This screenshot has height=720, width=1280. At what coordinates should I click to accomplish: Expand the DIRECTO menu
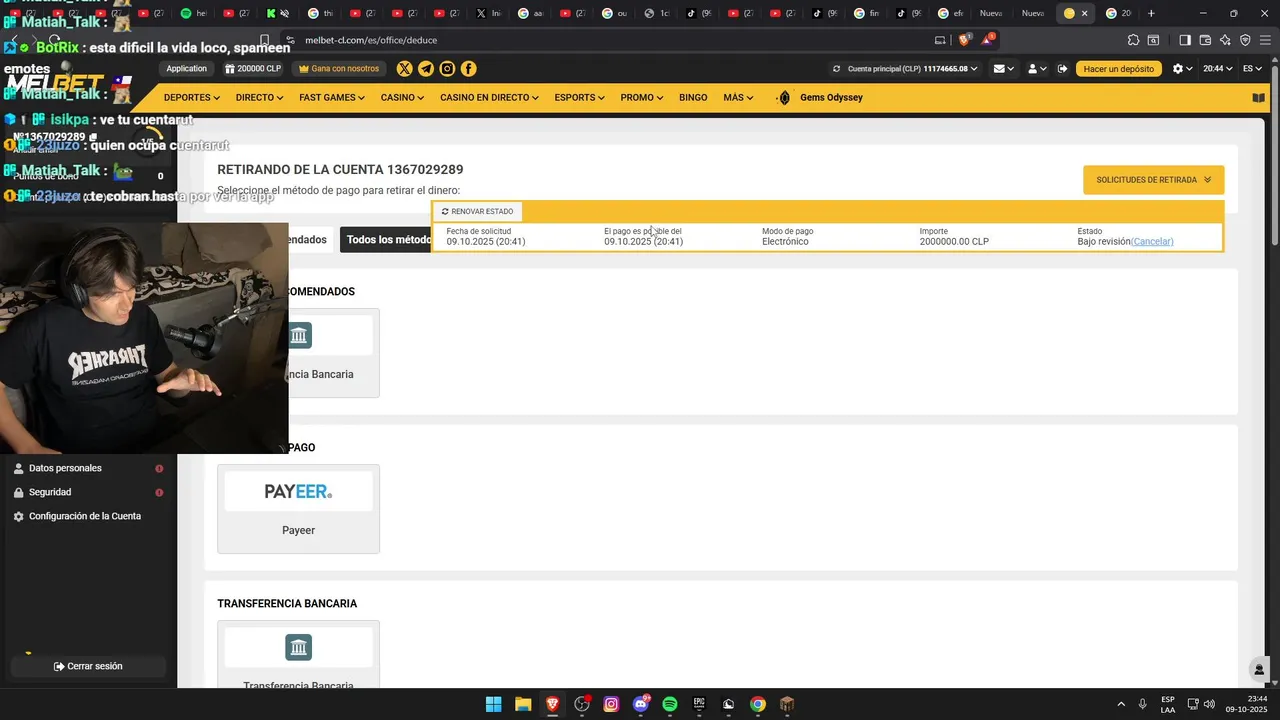click(260, 98)
